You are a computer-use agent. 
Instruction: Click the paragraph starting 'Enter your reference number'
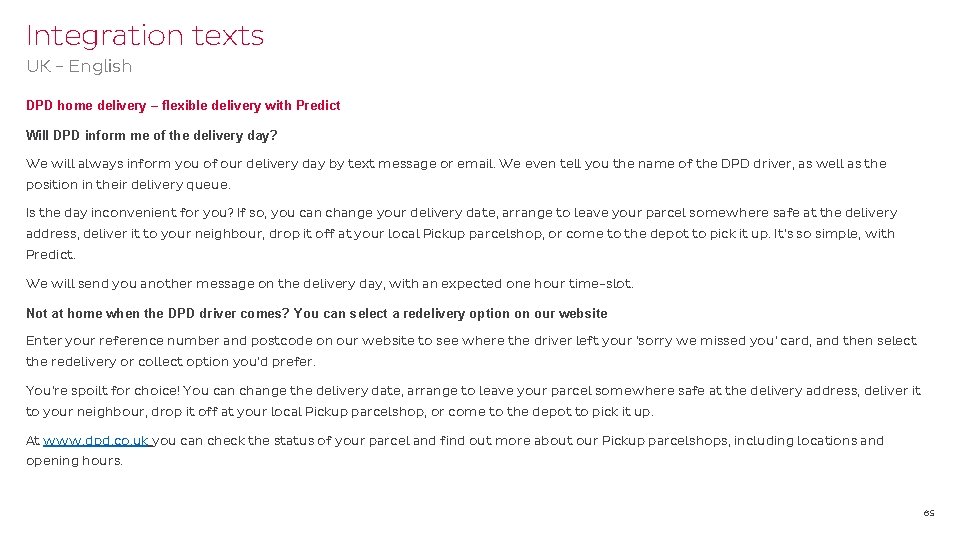click(x=471, y=351)
